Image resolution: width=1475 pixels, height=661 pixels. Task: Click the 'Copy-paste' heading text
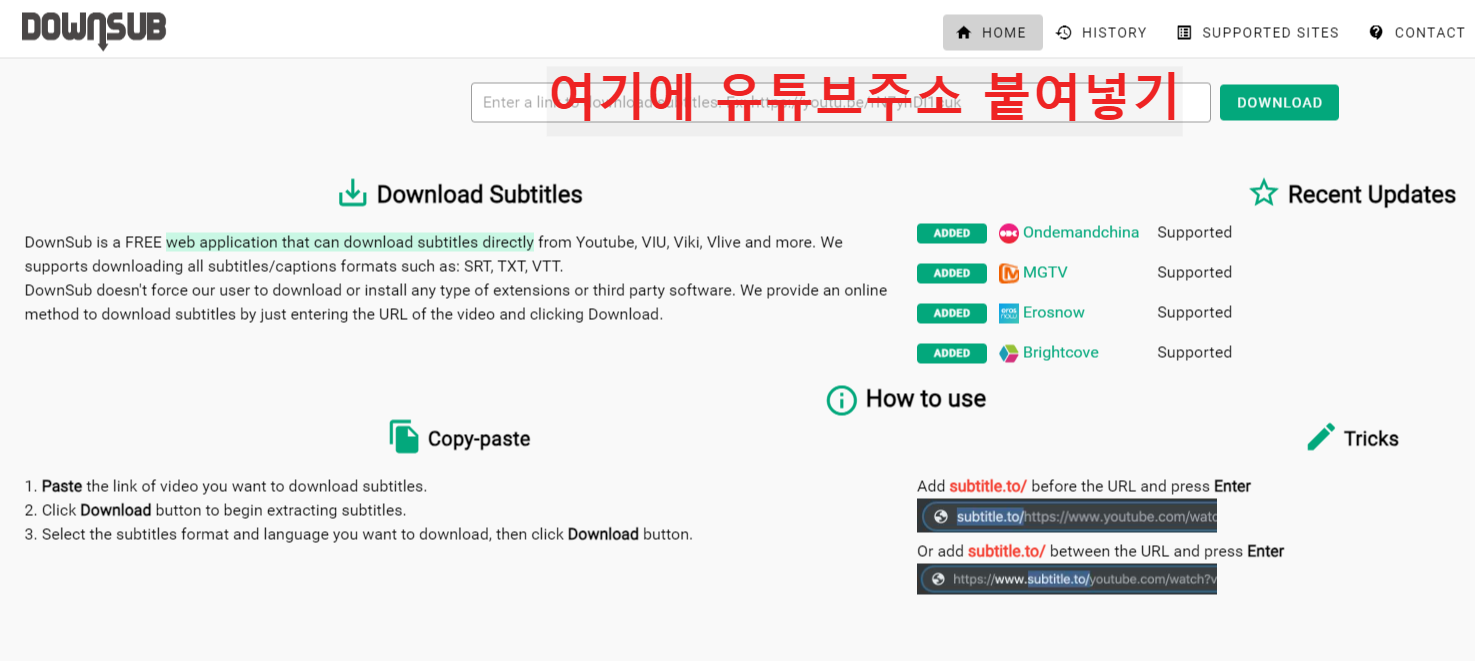coord(479,439)
